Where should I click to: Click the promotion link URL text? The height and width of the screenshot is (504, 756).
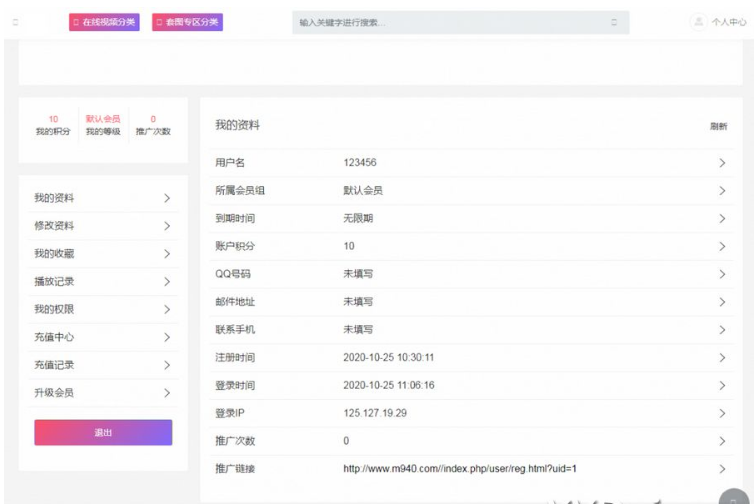point(460,469)
